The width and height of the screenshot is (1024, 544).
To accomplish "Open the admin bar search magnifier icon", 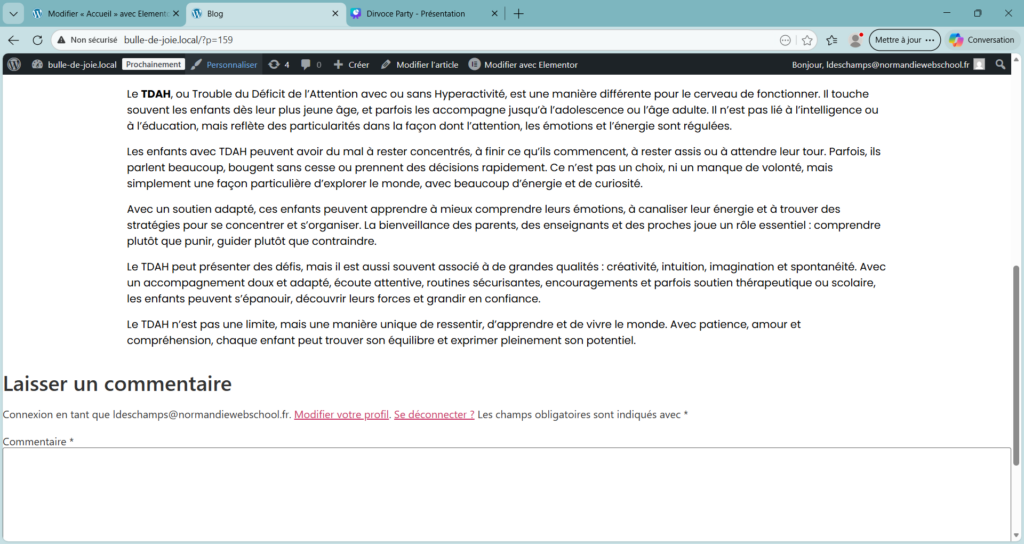I will [1000, 64].
